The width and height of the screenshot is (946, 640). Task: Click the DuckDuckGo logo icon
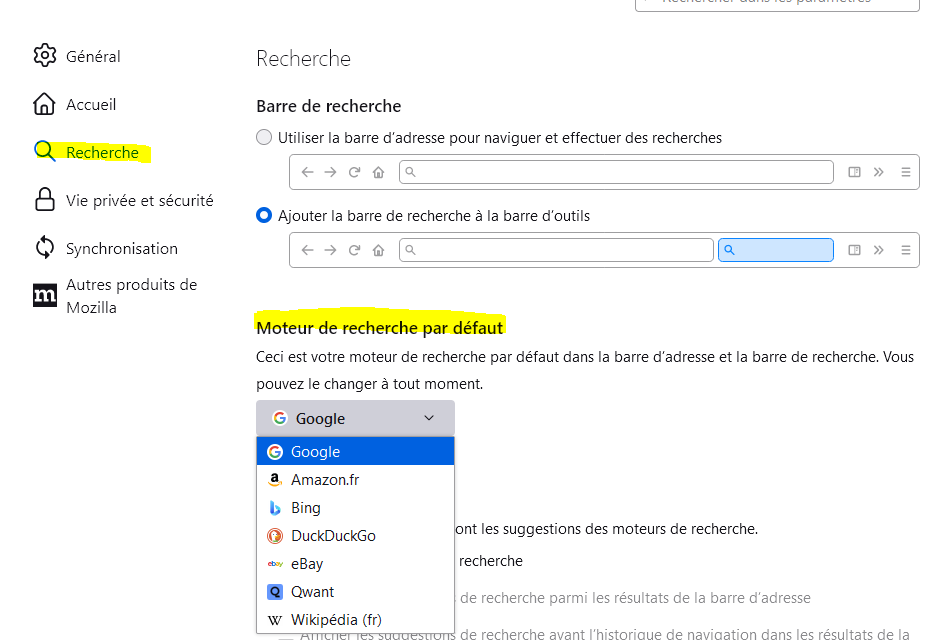[275, 536]
